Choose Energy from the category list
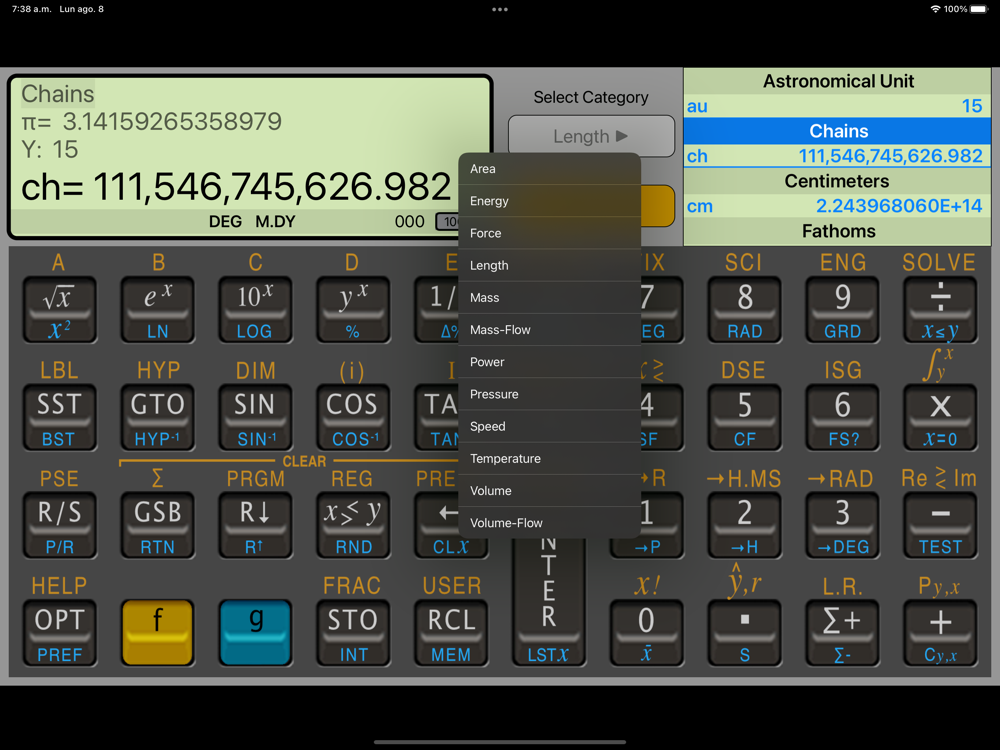 click(x=549, y=201)
